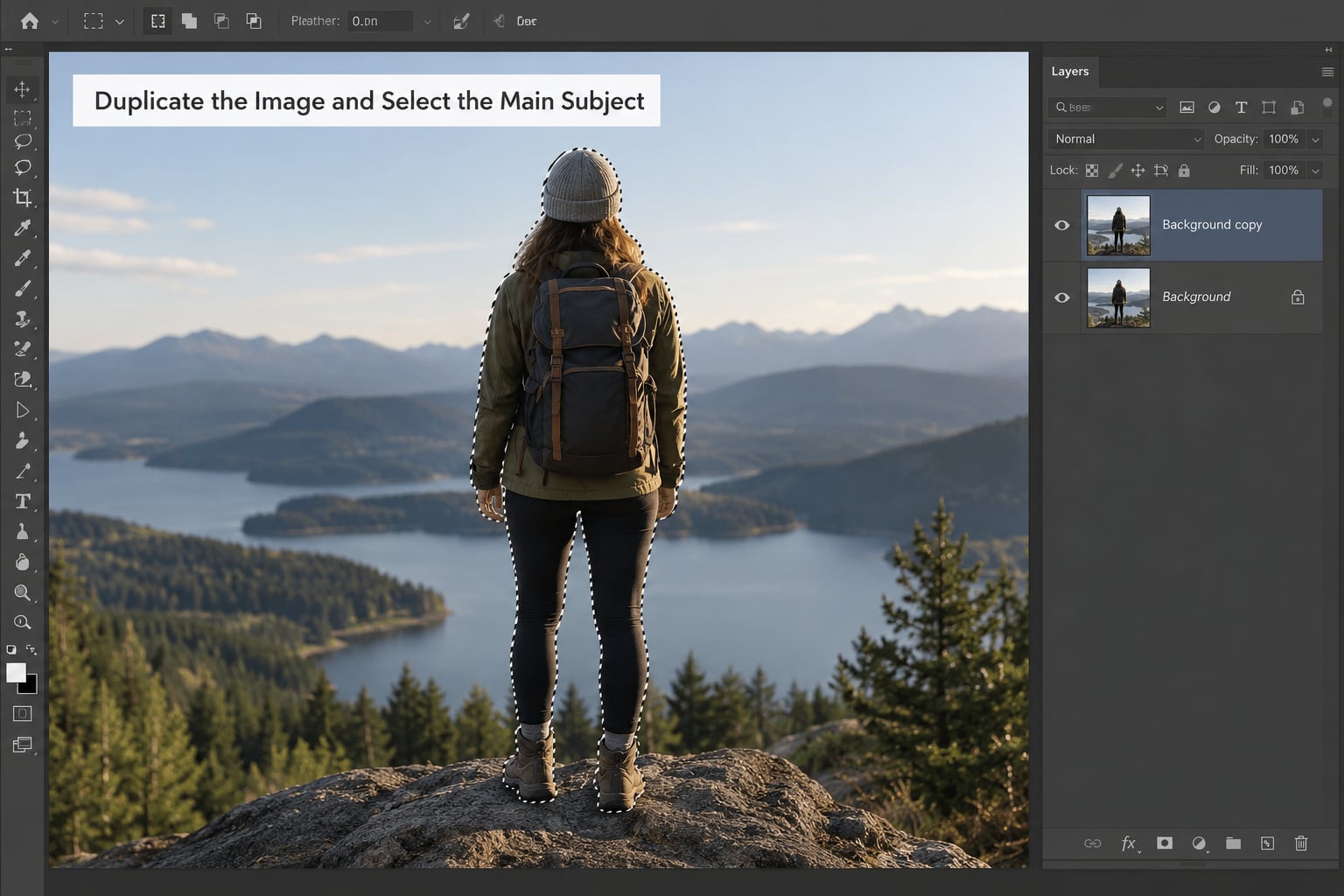Select the Brush tool
1344x896 pixels.
(22, 289)
